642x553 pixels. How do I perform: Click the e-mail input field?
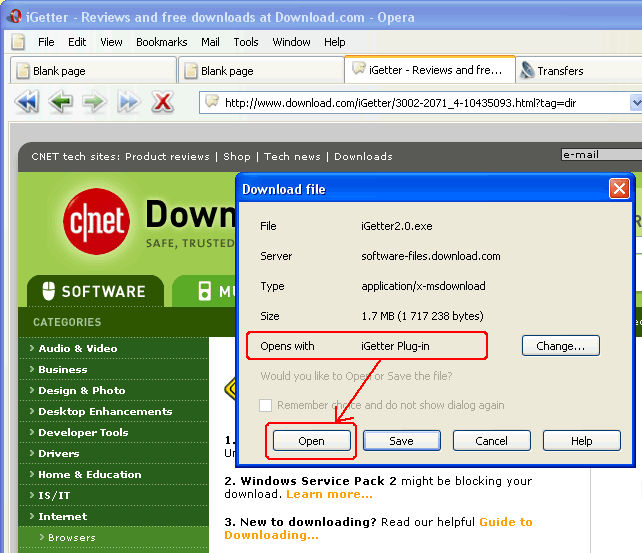tap(600, 155)
